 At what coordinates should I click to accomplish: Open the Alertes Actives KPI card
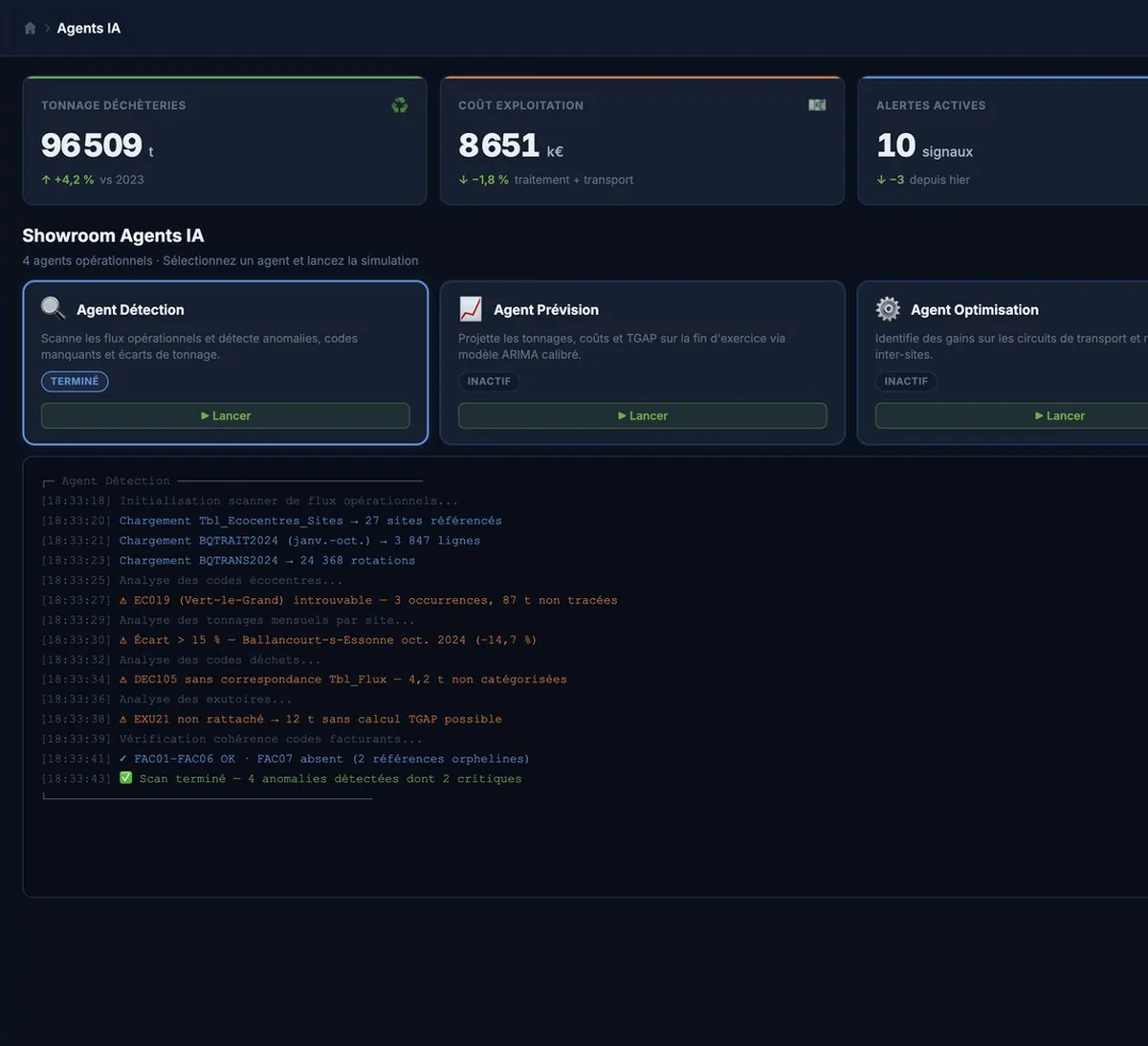[x=1003, y=141]
